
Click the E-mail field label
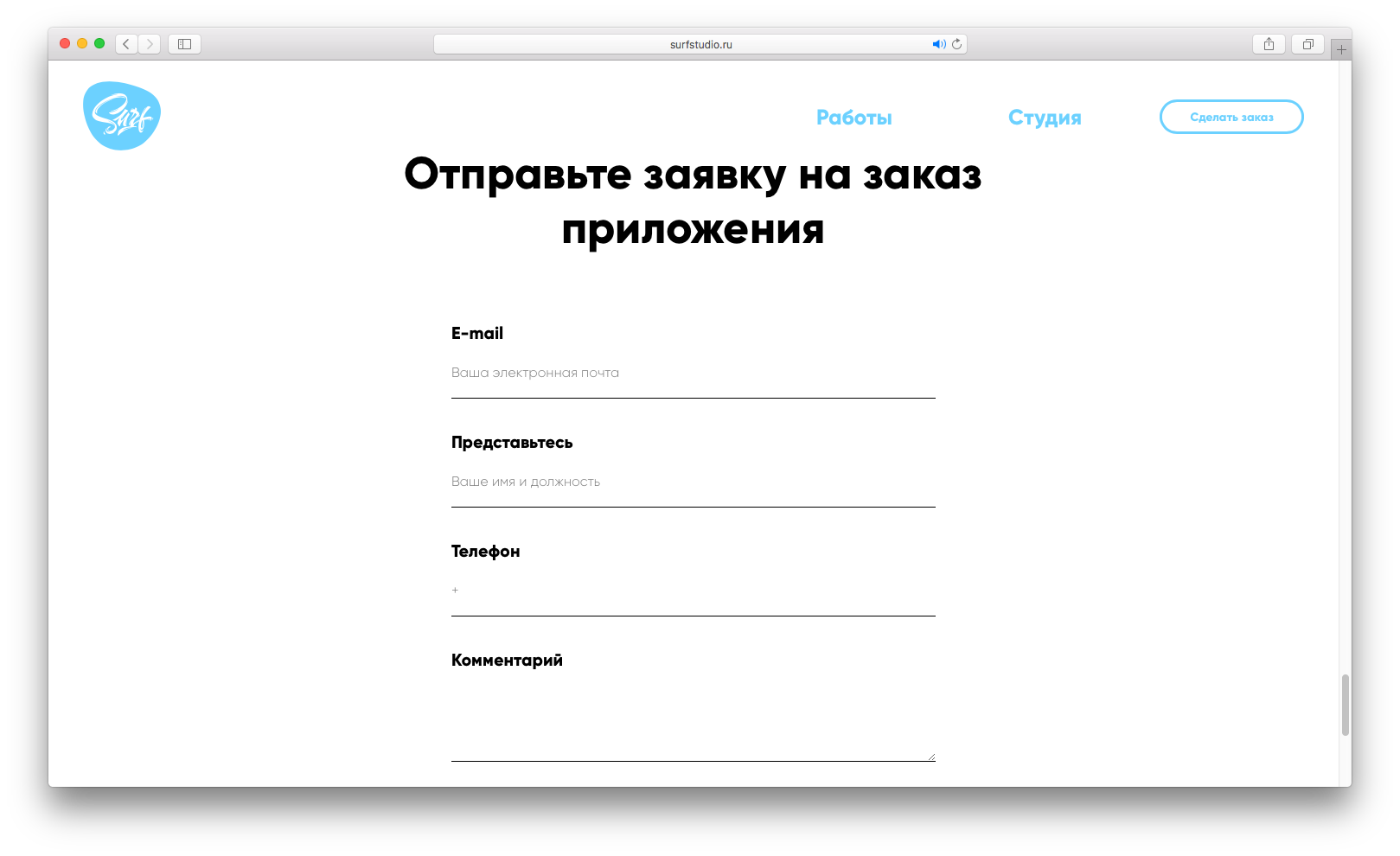pyautogui.click(x=477, y=333)
